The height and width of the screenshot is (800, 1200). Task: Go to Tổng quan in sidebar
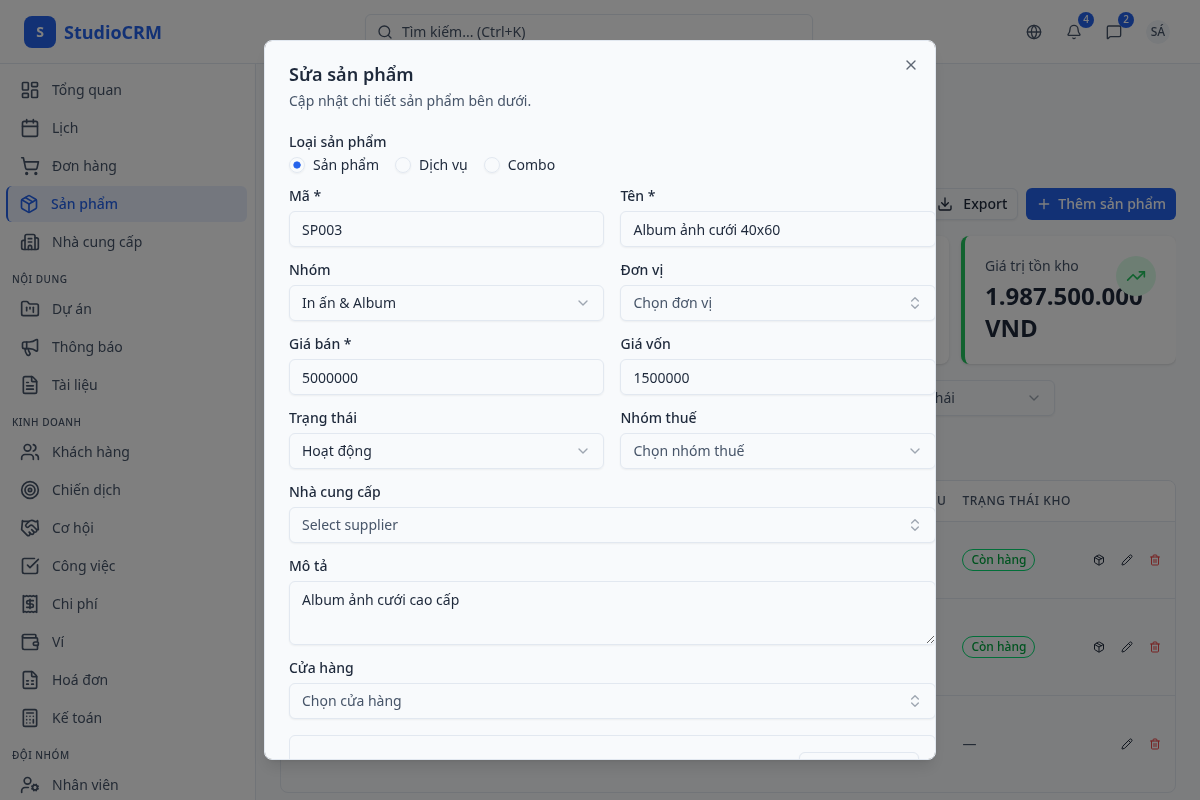[86, 90]
